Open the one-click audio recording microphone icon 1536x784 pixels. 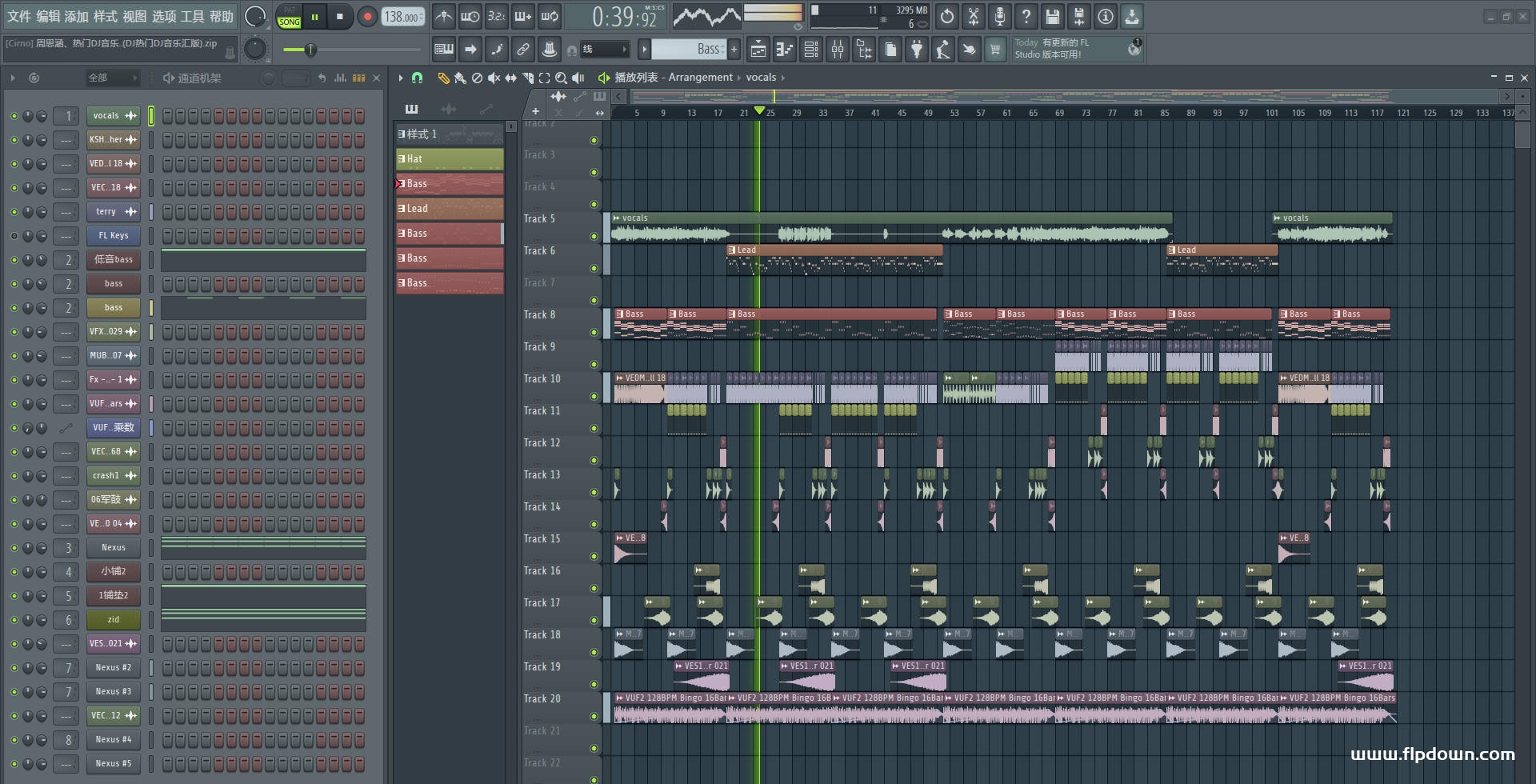[999, 16]
